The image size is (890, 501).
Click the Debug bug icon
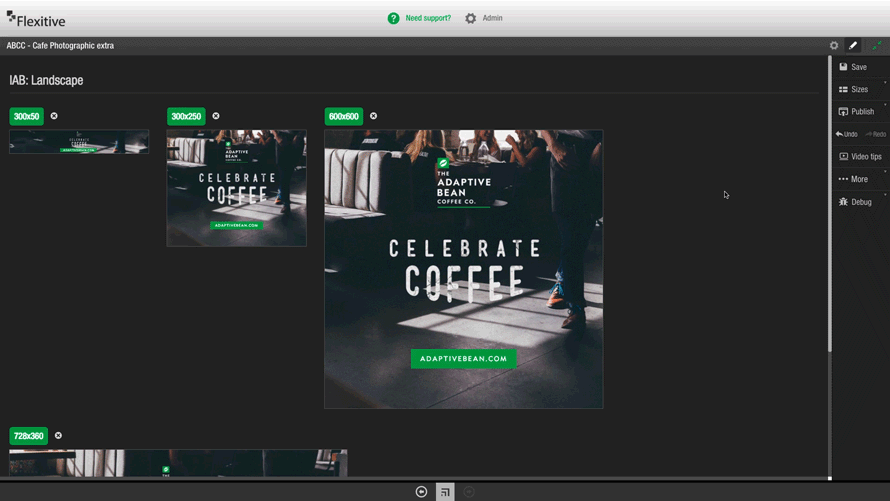click(x=843, y=202)
